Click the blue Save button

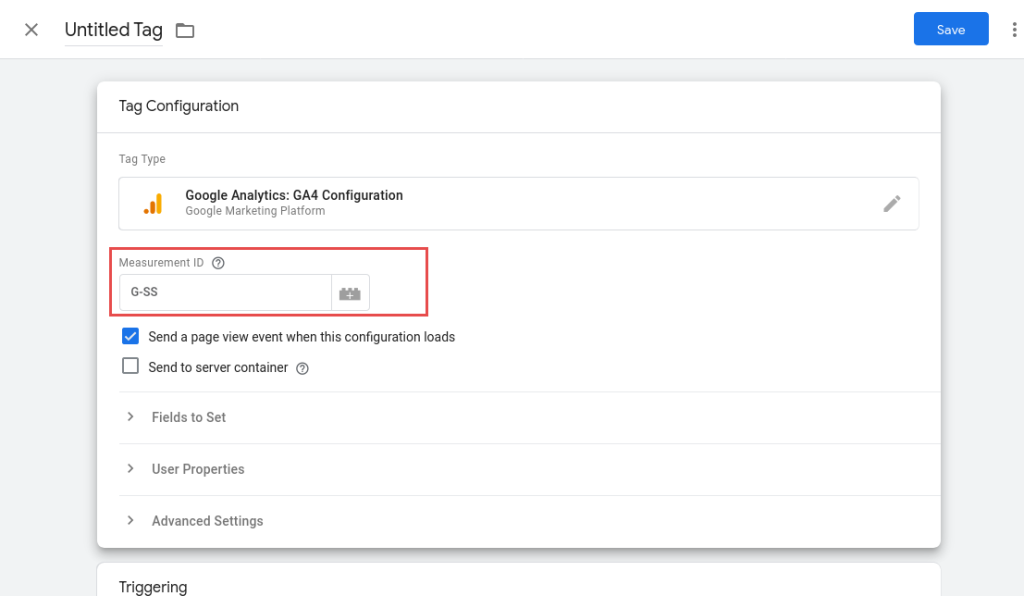click(950, 30)
